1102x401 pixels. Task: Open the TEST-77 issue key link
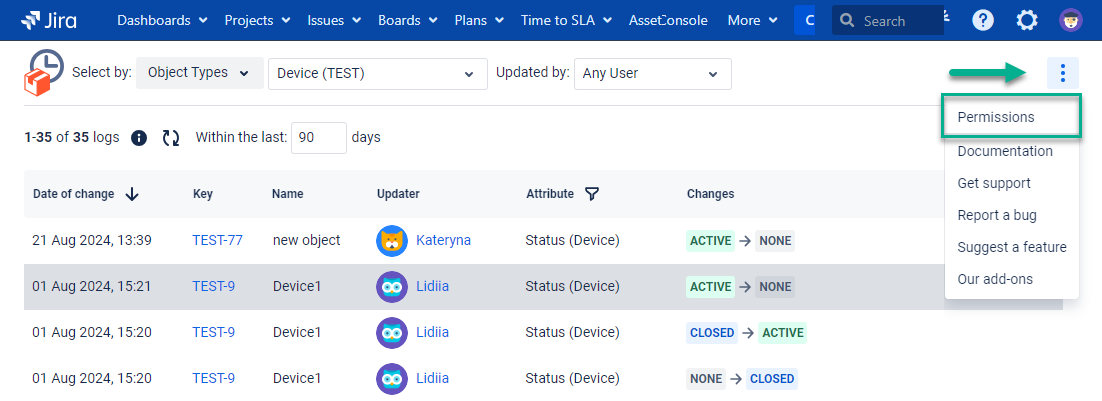217,240
